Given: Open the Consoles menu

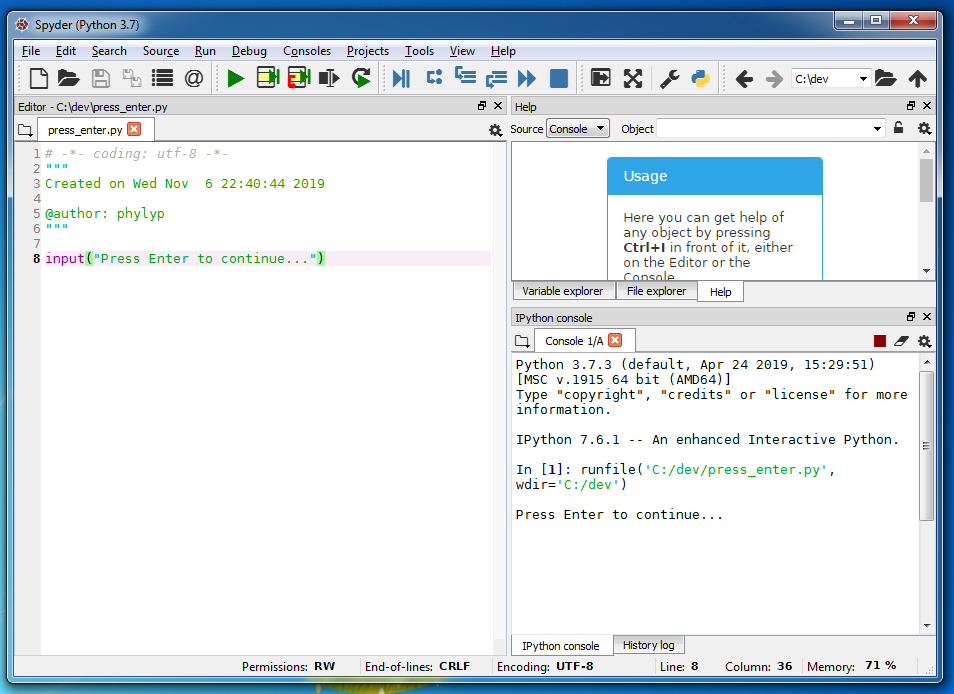Looking at the screenshot, I should pos(307,51).
